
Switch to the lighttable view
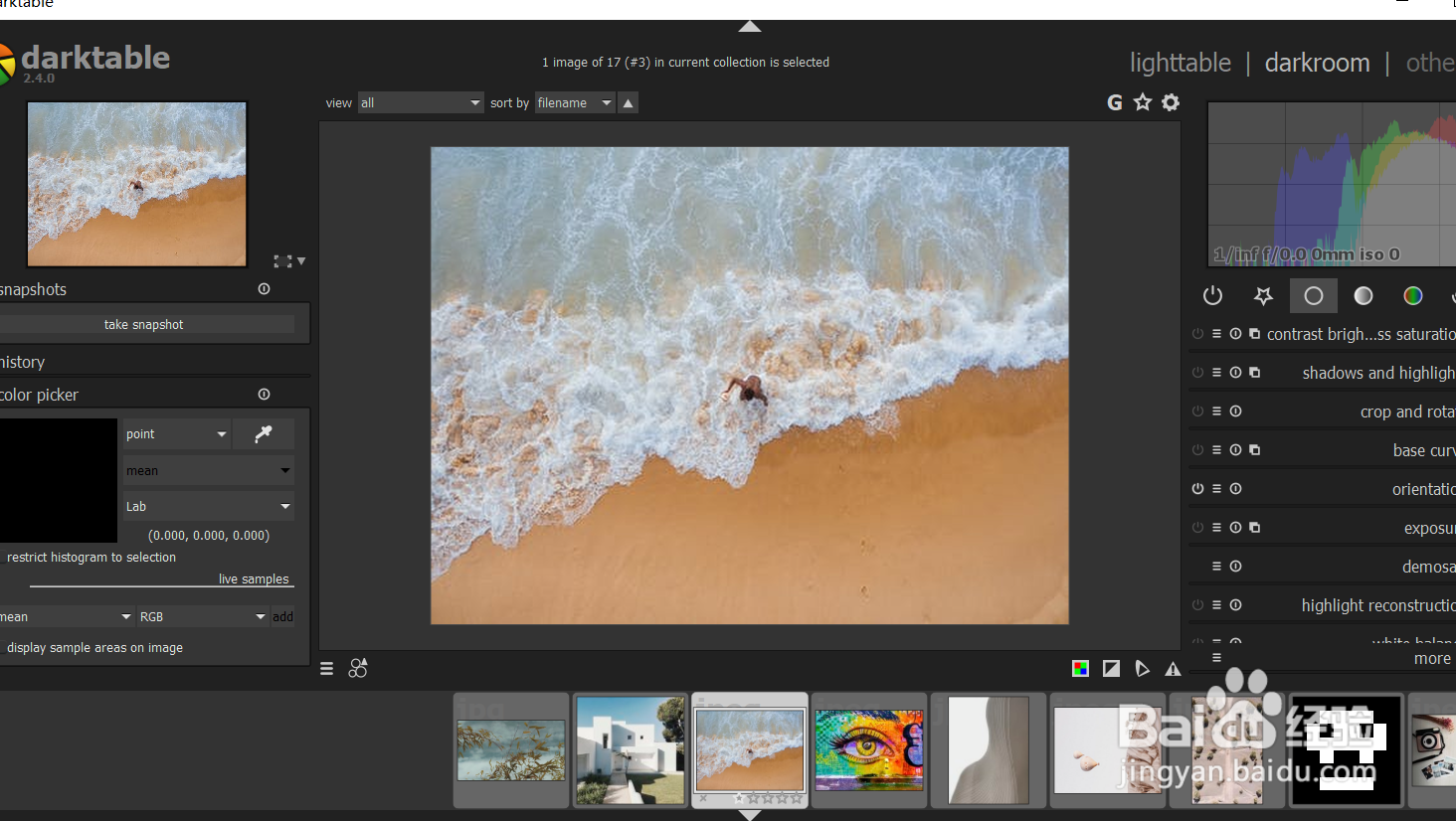pyautogui.click(x=1180, y=63)
